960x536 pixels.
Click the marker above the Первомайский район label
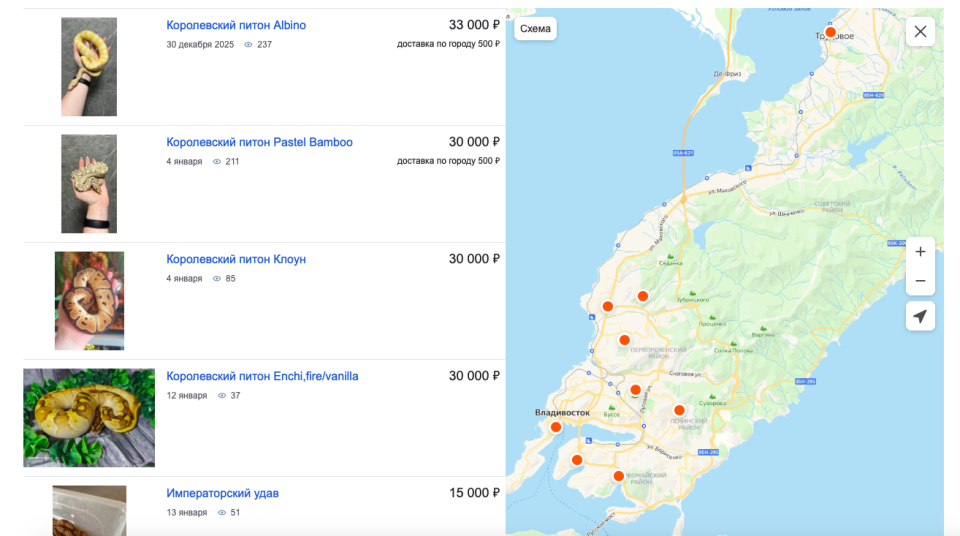[619, 476]
